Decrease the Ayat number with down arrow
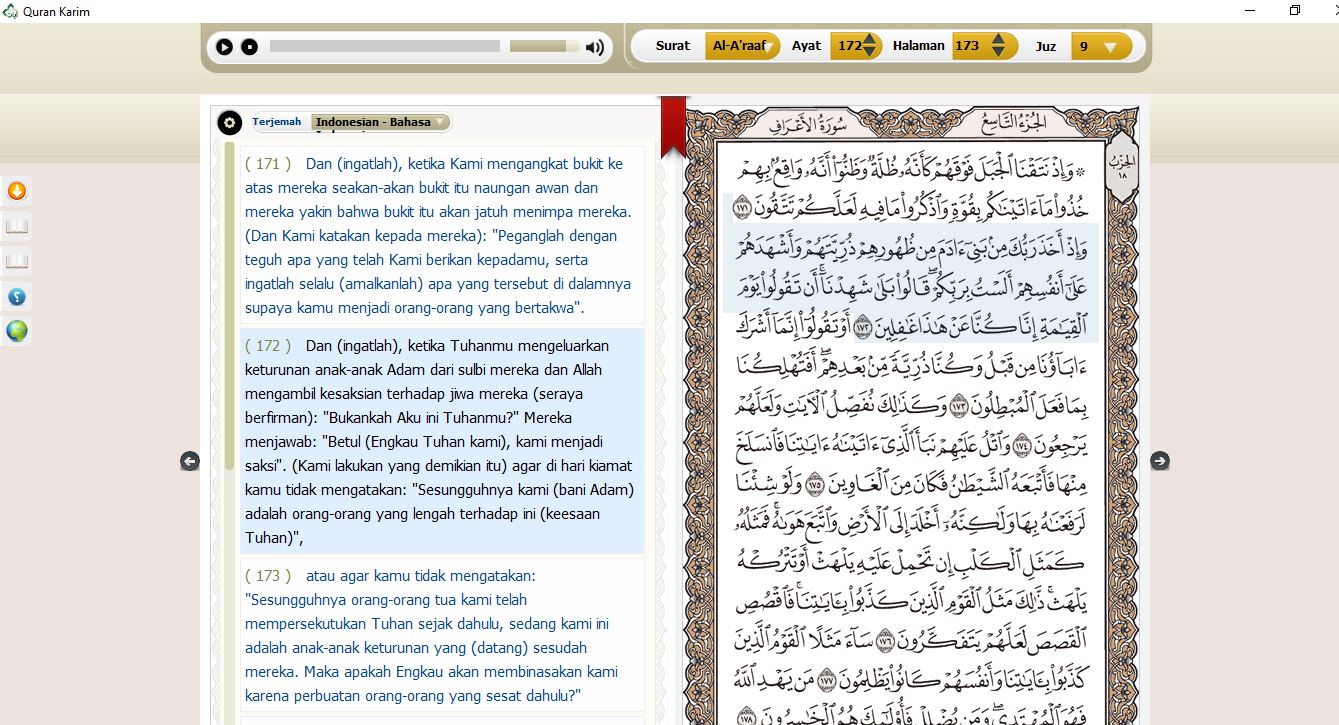Viewport: 1339px width, 725px height. (x=870, y=52)
